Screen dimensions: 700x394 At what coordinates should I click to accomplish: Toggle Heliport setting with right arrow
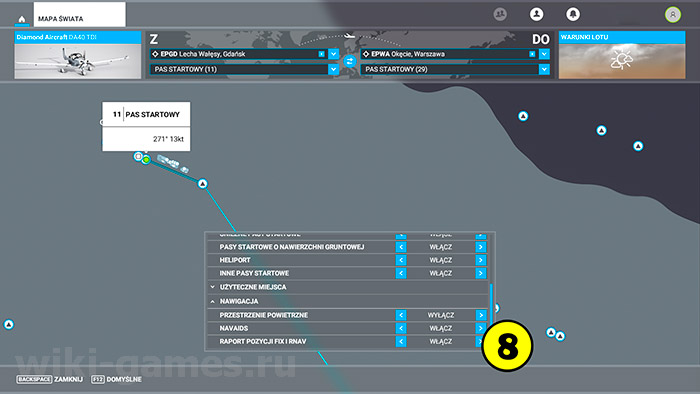(x=481, y=260)
